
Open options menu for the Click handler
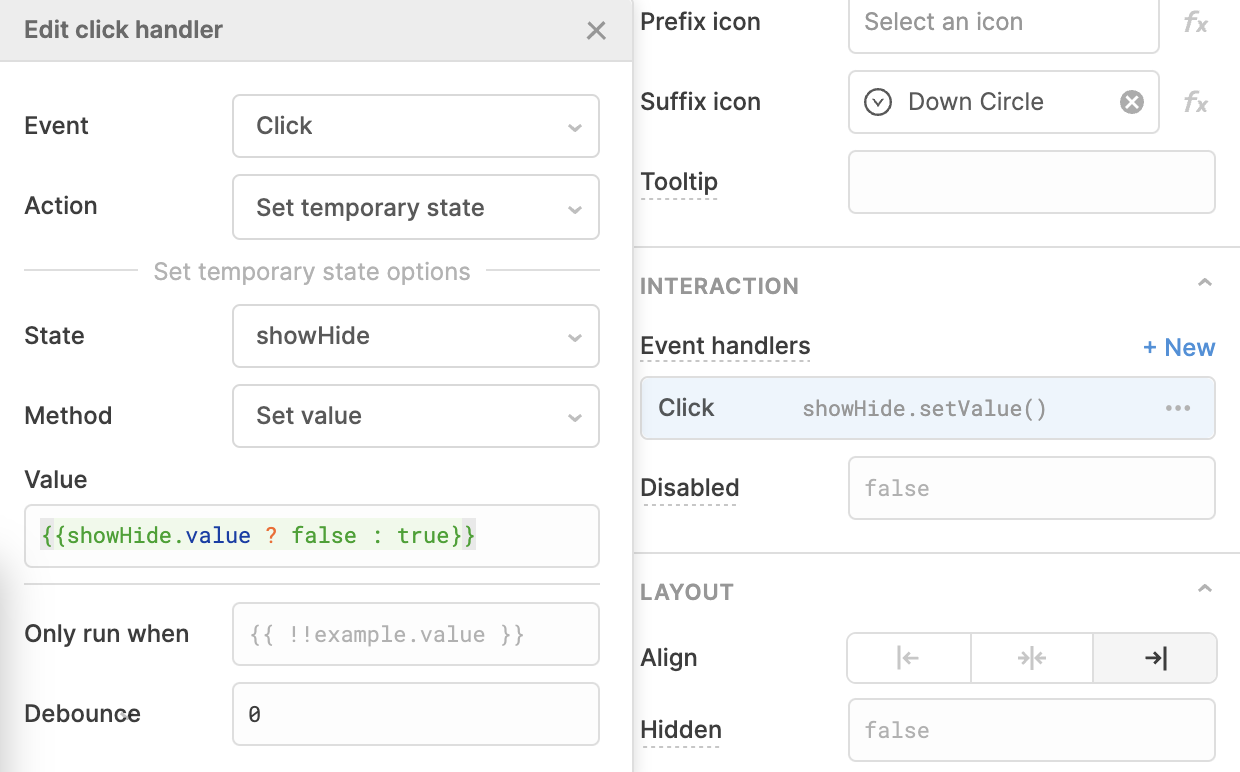1178,408
